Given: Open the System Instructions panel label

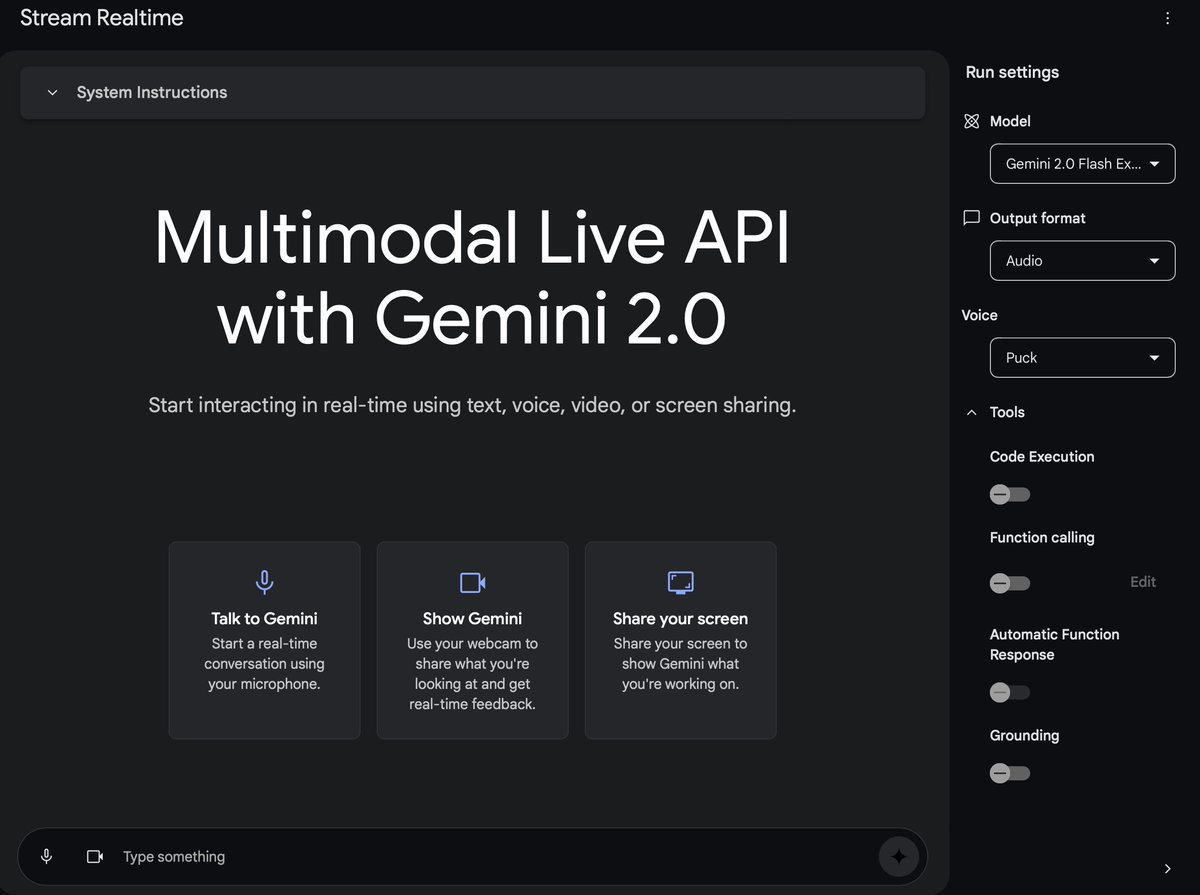Looking at the screenshot, I should point(152,92).
